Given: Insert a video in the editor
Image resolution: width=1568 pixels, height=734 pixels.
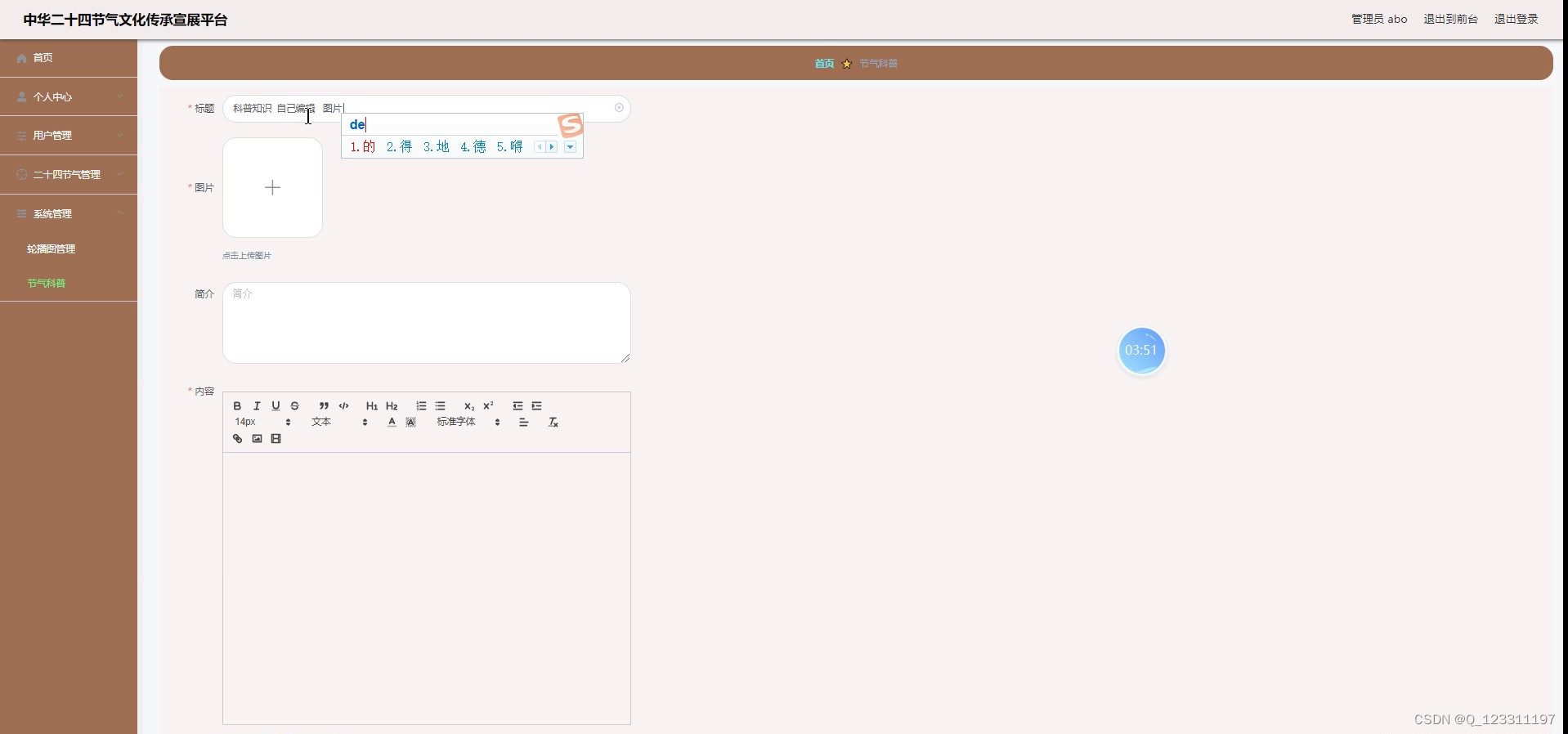Looking at the screenshot, I should tap(276, 439).
